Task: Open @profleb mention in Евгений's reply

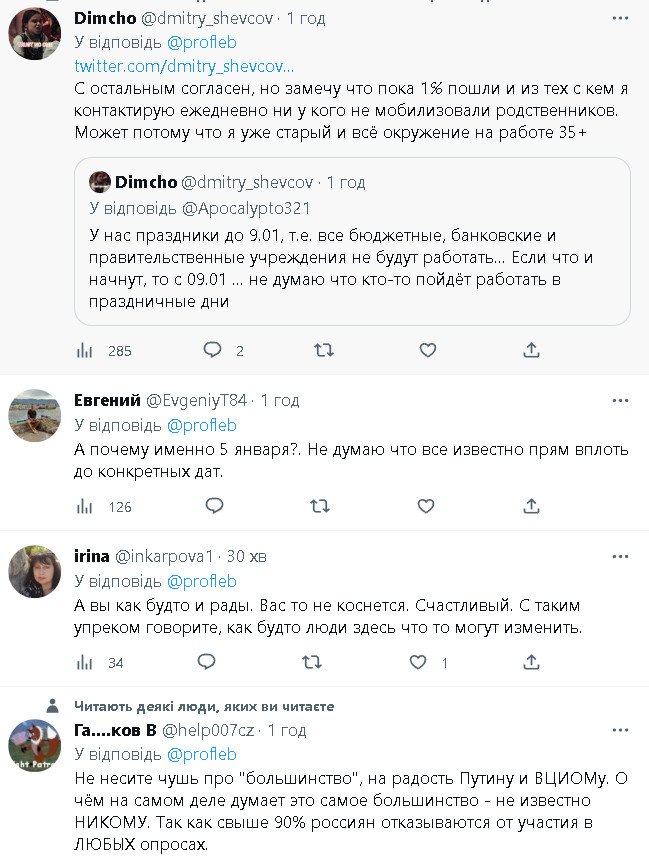Action: (201, 425)
